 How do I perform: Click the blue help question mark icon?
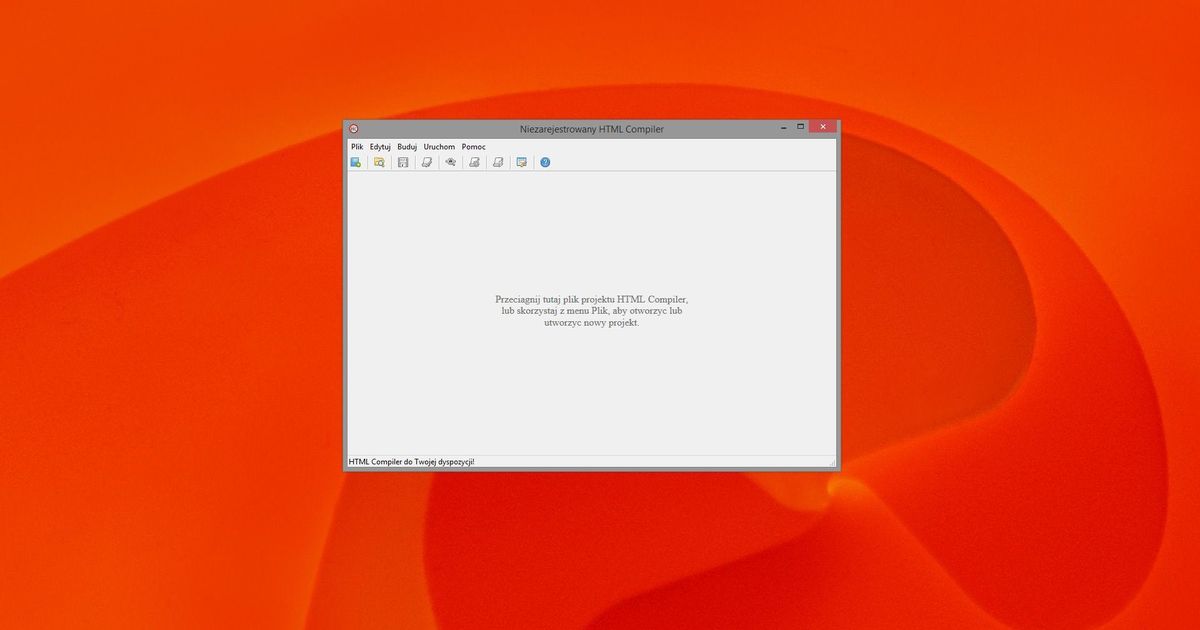click(x=545, y=162)
